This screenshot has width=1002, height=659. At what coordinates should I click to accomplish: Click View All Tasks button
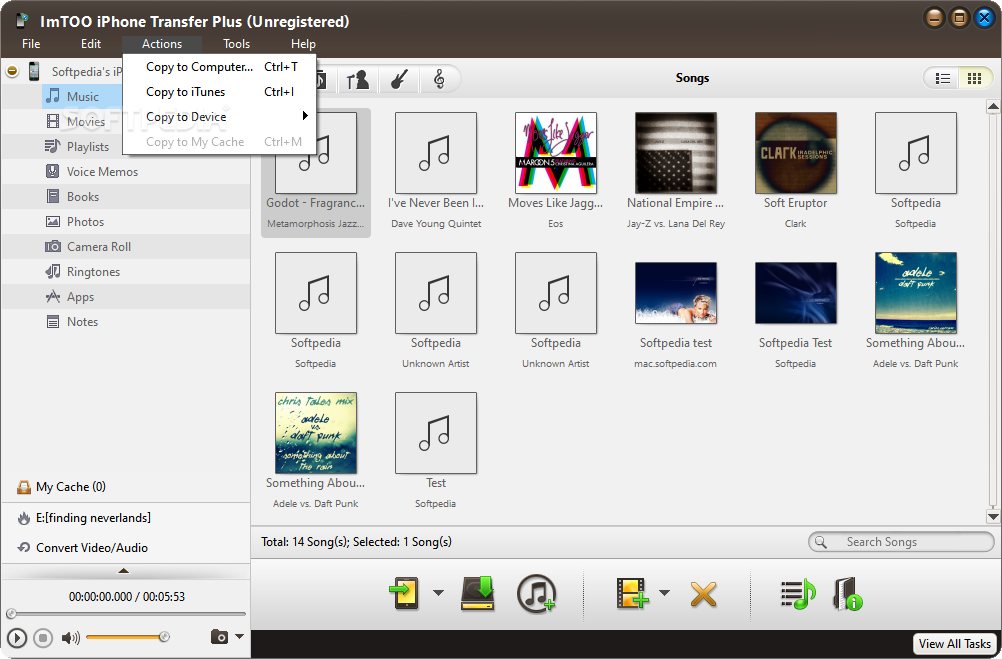(955, 644)
